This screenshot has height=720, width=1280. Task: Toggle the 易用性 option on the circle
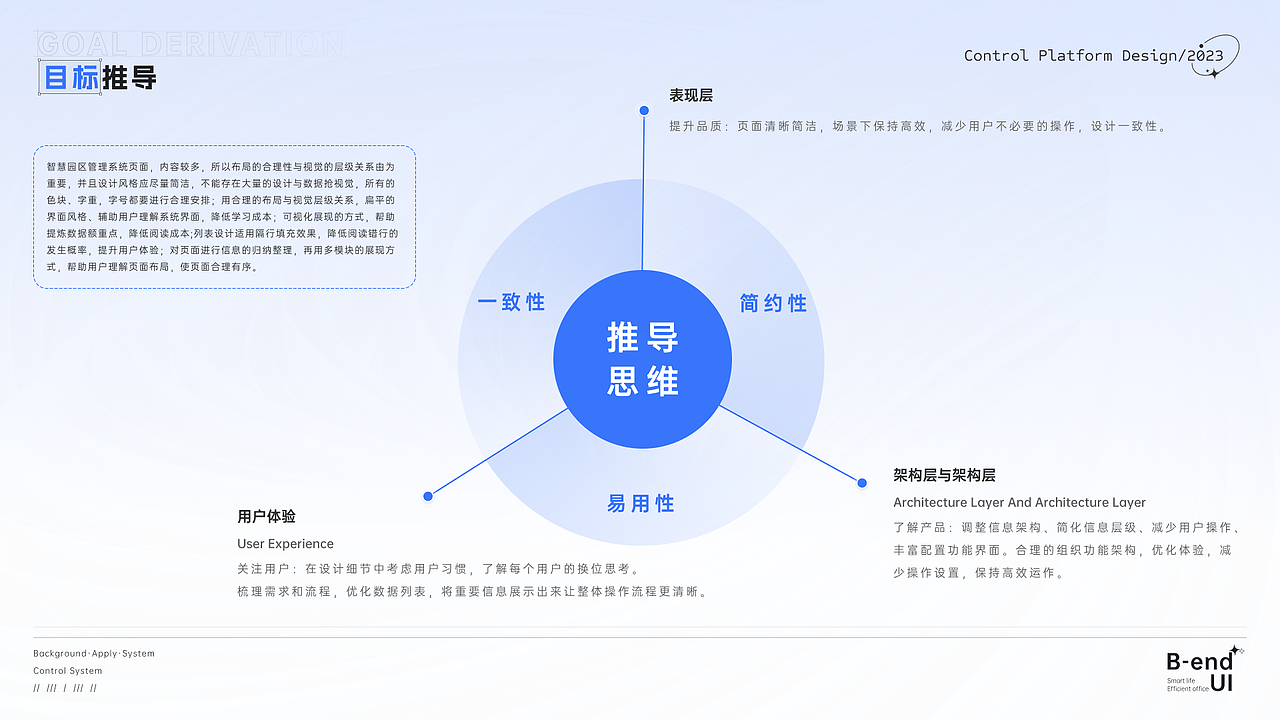coord(642,504)
